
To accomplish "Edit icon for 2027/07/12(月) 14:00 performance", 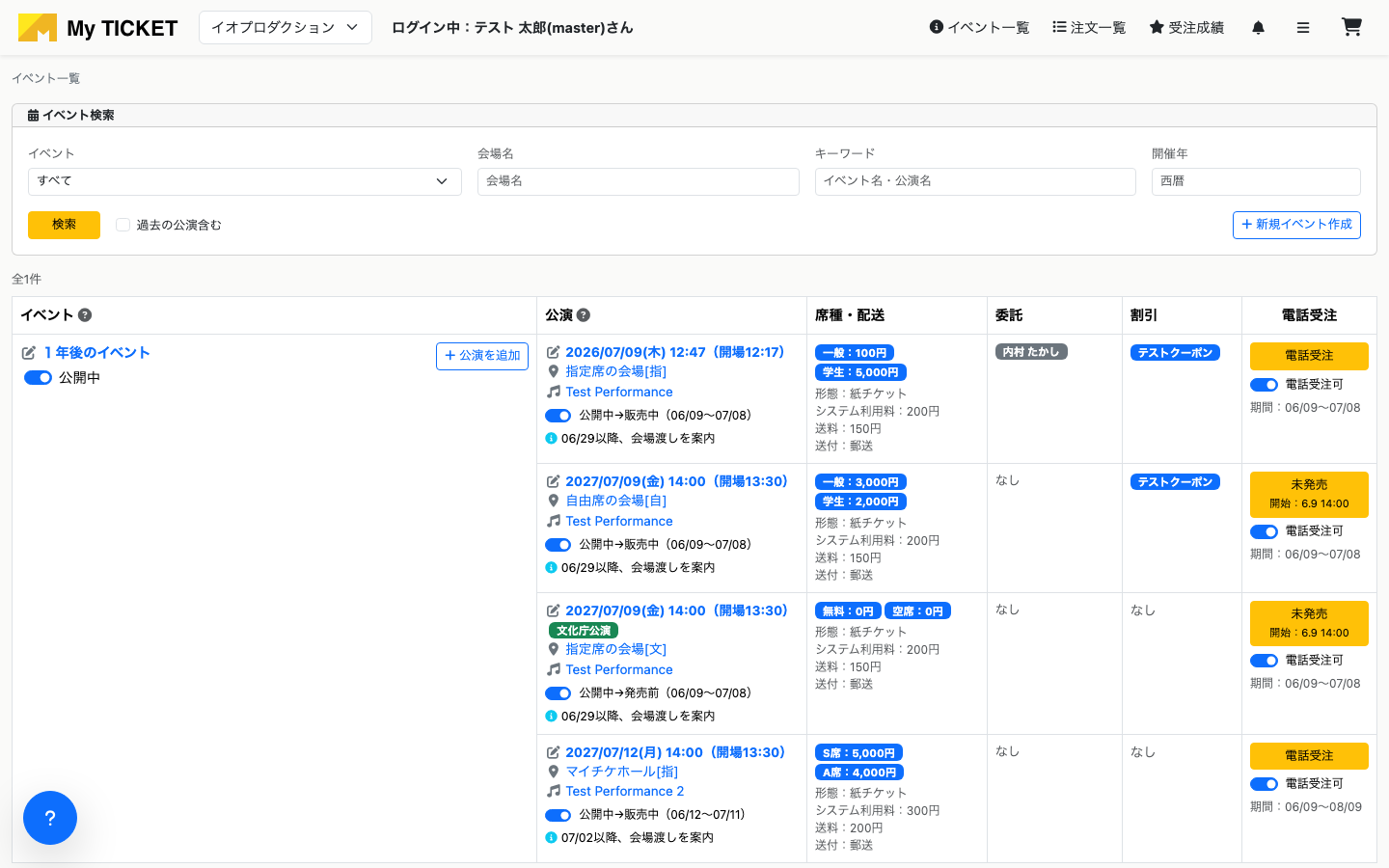I will tap(554, 753).
